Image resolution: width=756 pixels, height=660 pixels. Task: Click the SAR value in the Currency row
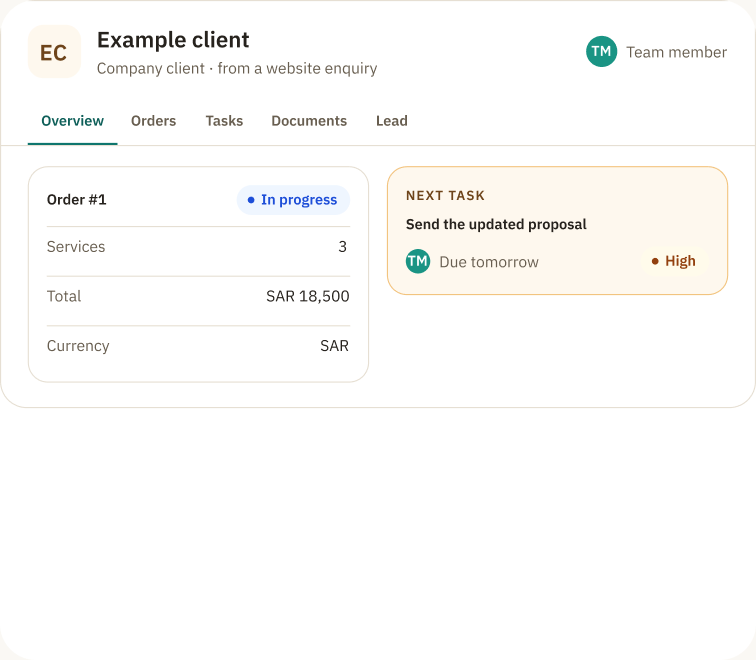pyautogui.click(x=335, y=346)
